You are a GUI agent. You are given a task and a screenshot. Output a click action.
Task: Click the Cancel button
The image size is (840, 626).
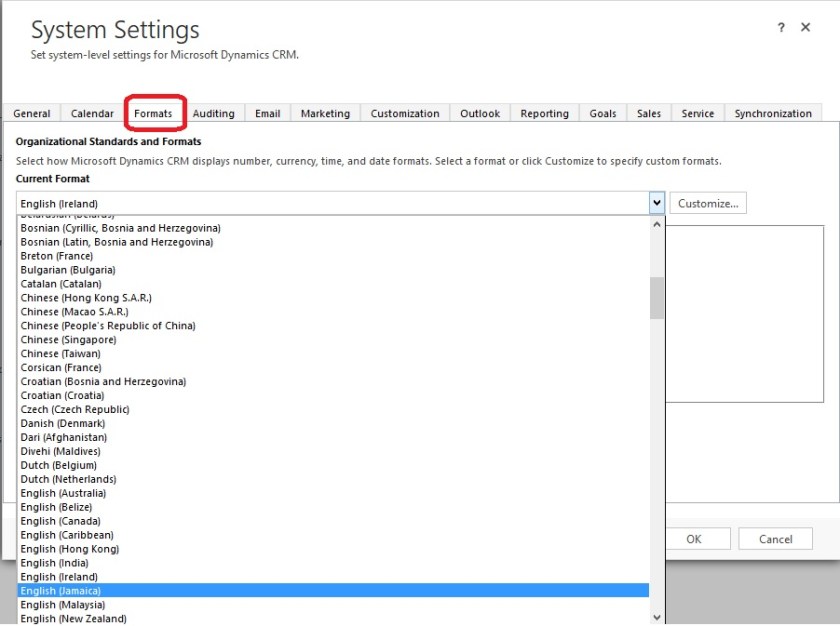pyautogui.click(x=775, y=539)
